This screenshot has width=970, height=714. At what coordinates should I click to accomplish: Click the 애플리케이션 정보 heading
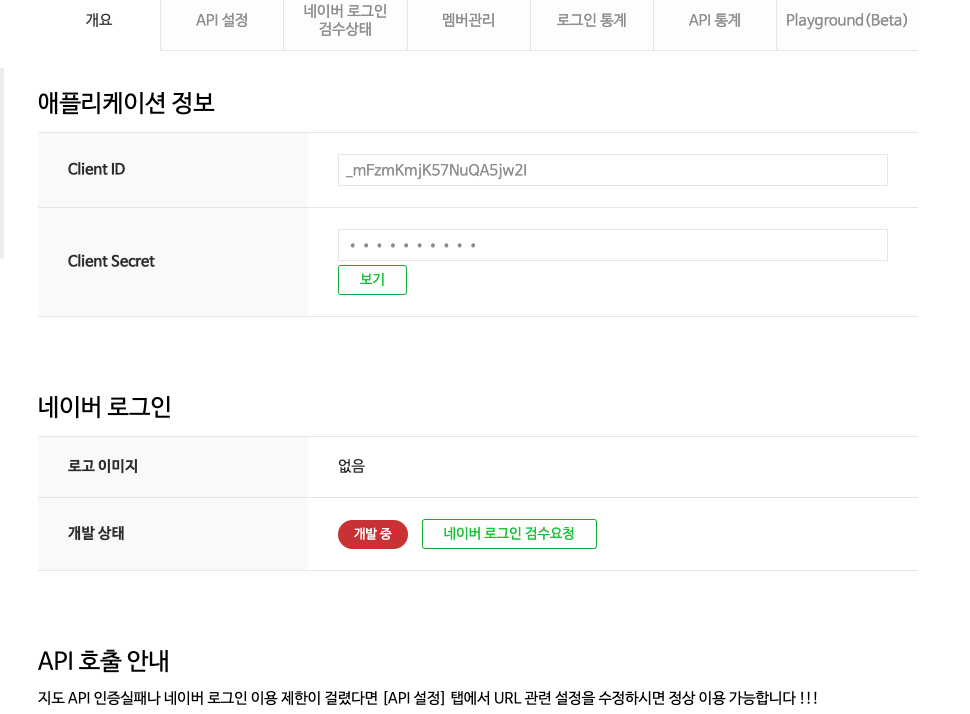tap(126, 103)
